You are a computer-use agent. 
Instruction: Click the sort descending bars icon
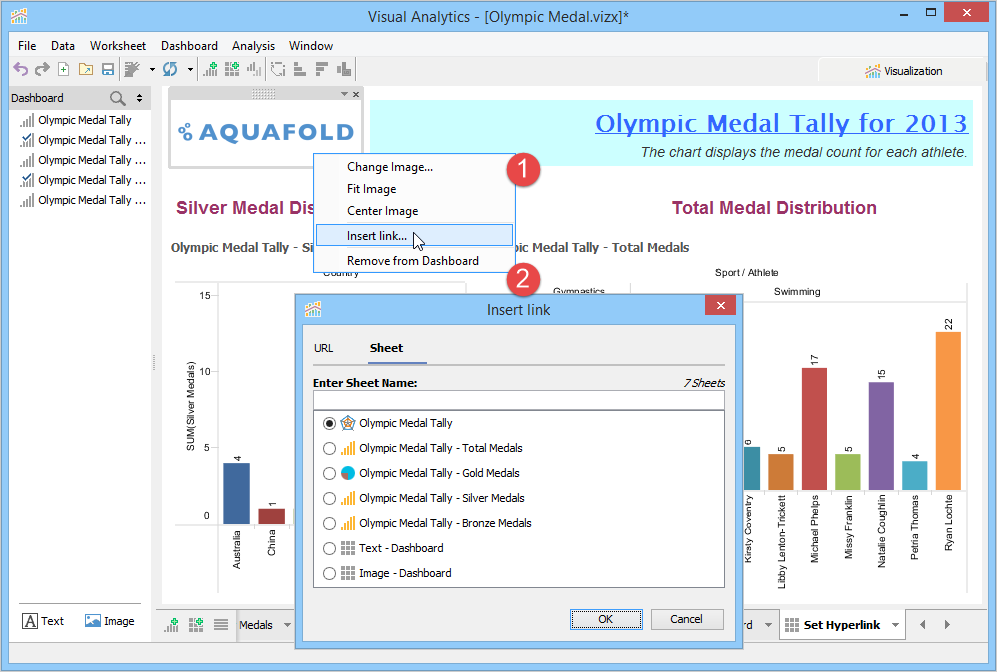click(x=322, y=69)
